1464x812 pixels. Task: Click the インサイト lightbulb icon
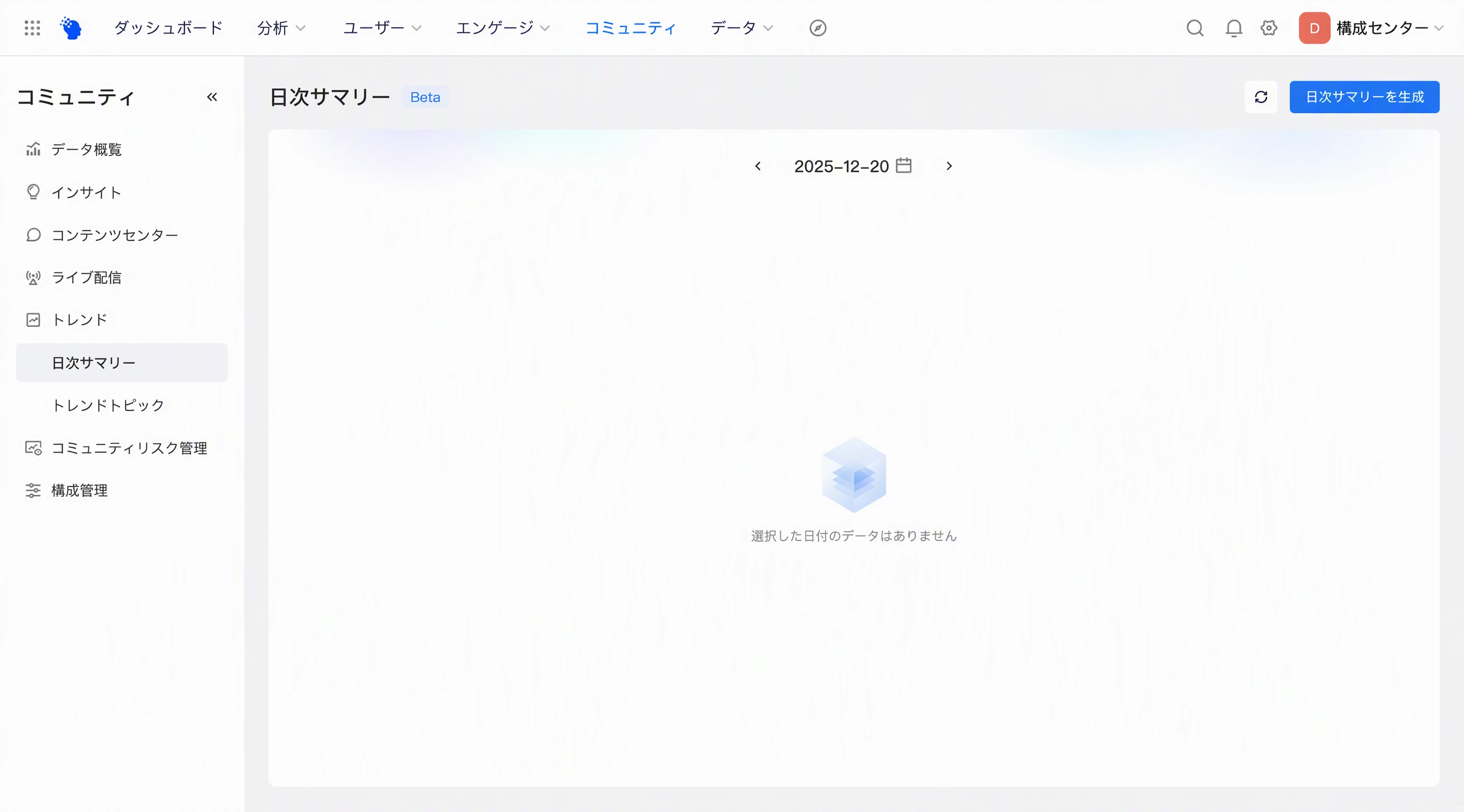(x=33, y=192)
